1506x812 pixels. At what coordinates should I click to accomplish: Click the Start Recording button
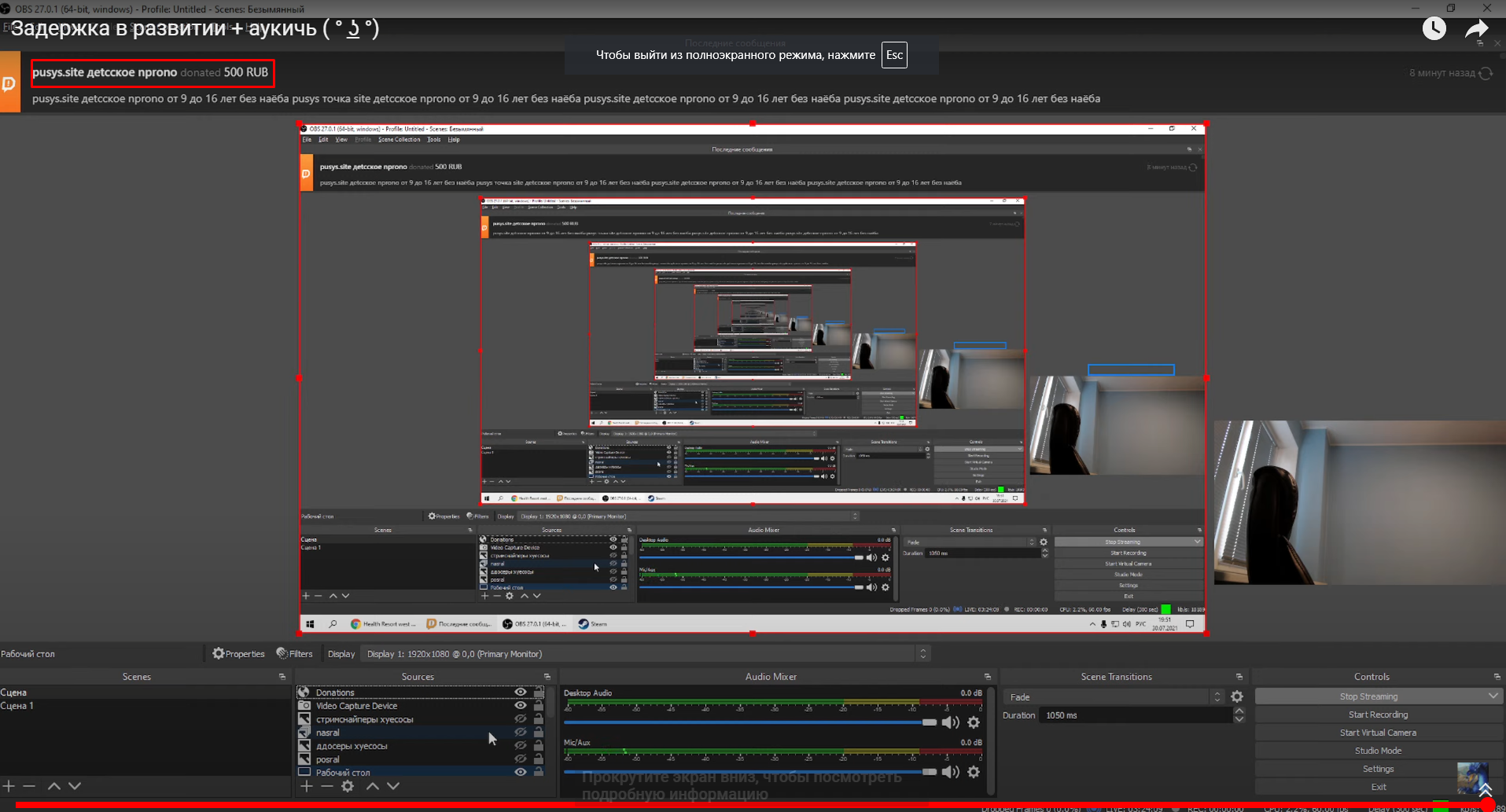pyautogui.click(x=1378, y=715)
